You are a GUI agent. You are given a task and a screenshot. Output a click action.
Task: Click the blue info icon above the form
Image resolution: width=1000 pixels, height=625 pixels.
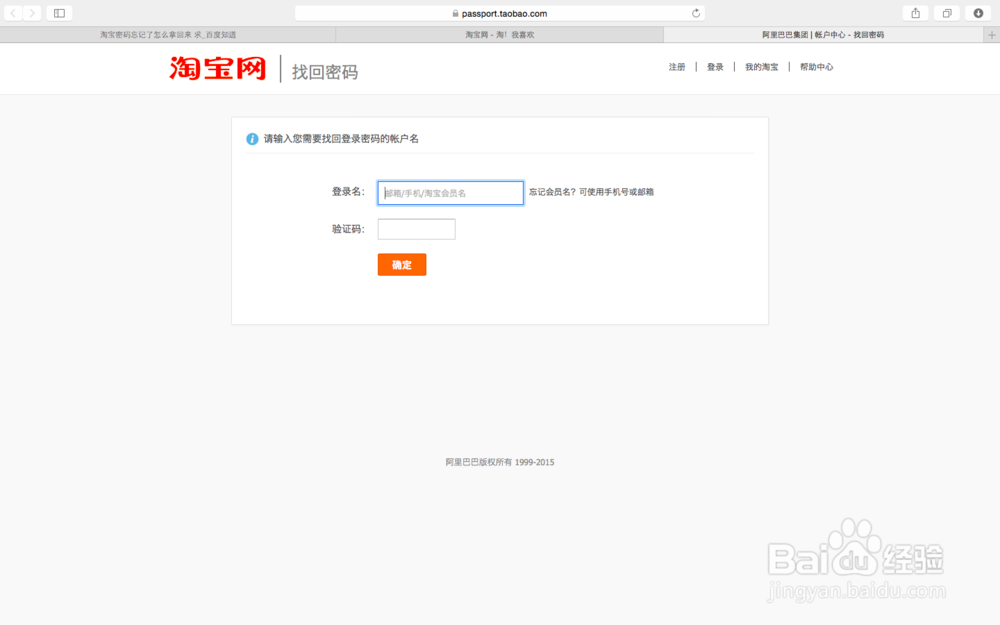pyautogui.click(x=251, y=138)
